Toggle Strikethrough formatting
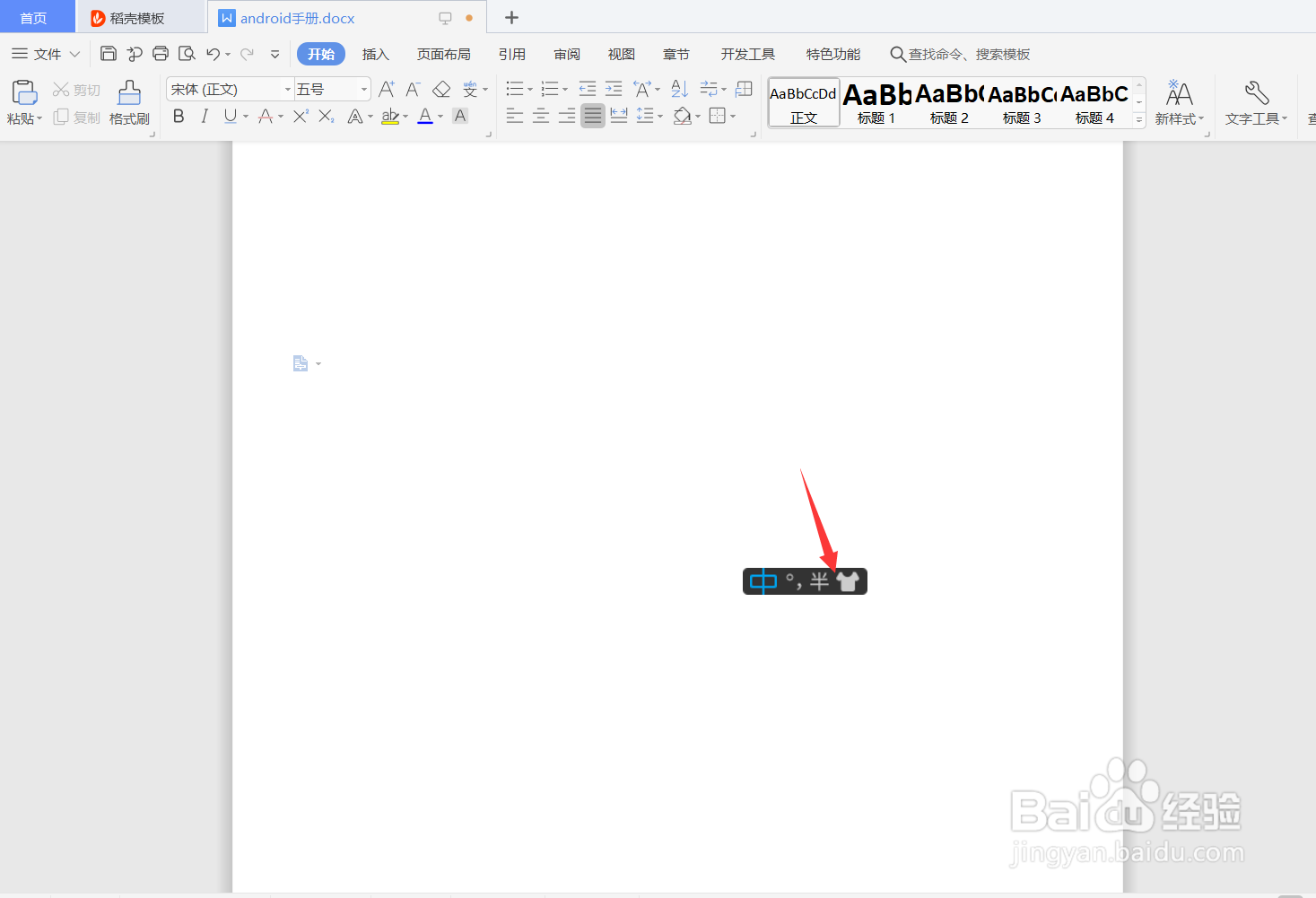The width and height of the screenshot is (1316, 898). click(266, 116)
